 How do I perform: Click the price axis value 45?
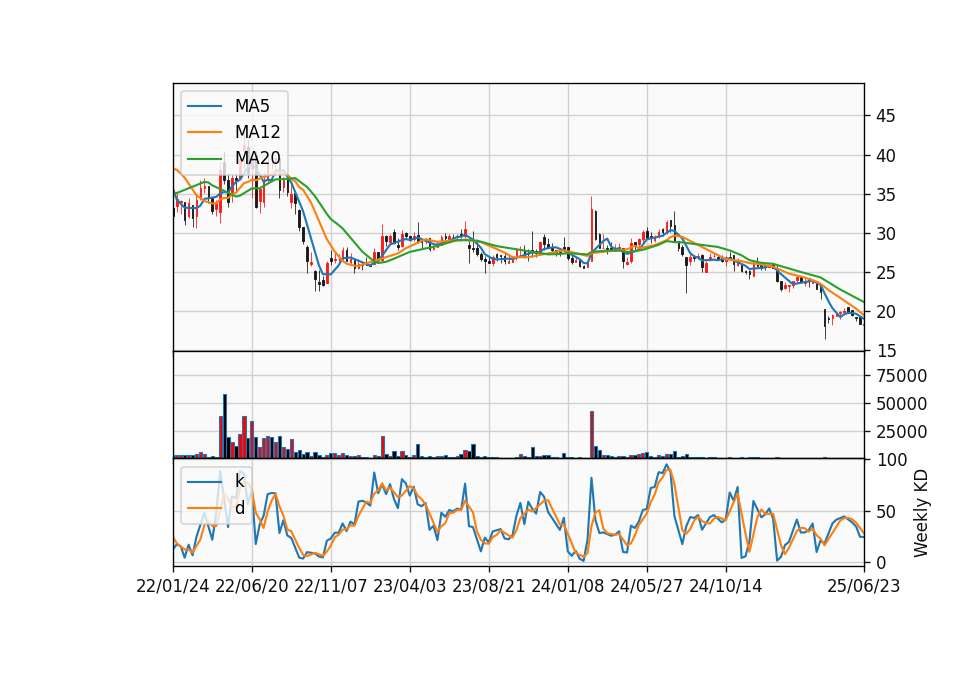click(x=885, y=116)
